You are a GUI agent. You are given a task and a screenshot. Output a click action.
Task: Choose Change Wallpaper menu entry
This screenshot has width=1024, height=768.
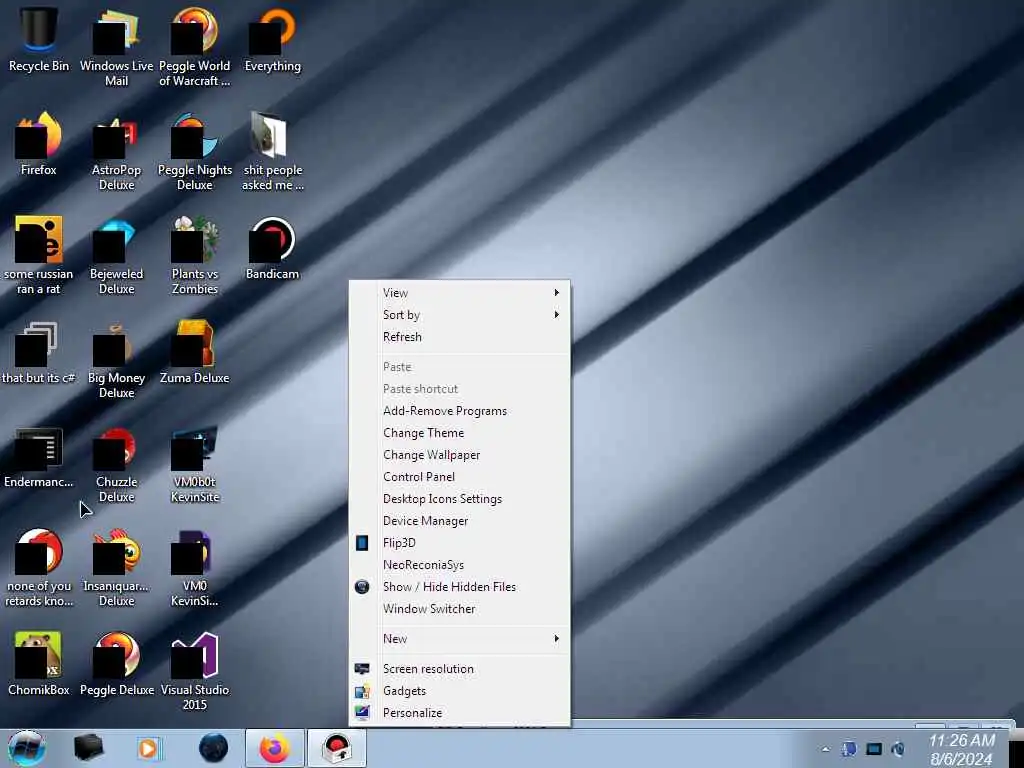pos(460,455)
